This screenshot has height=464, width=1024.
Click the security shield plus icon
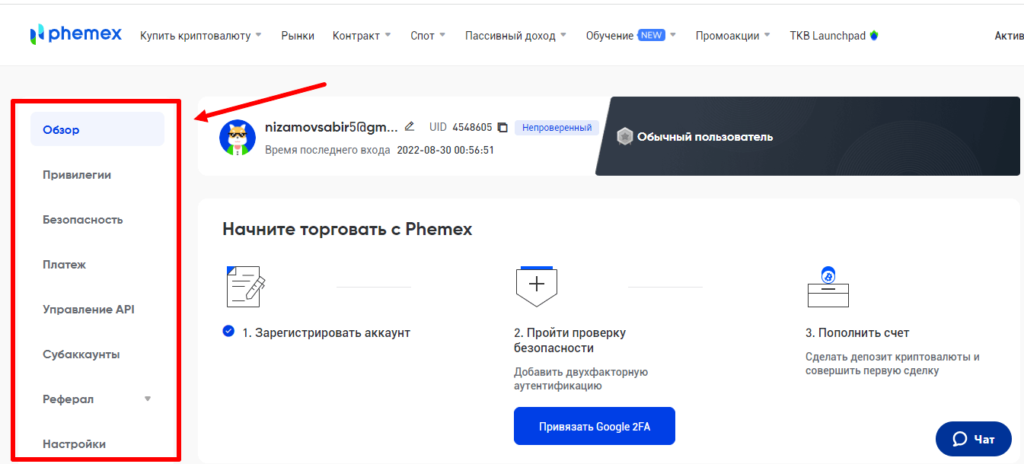coord(536,285)
